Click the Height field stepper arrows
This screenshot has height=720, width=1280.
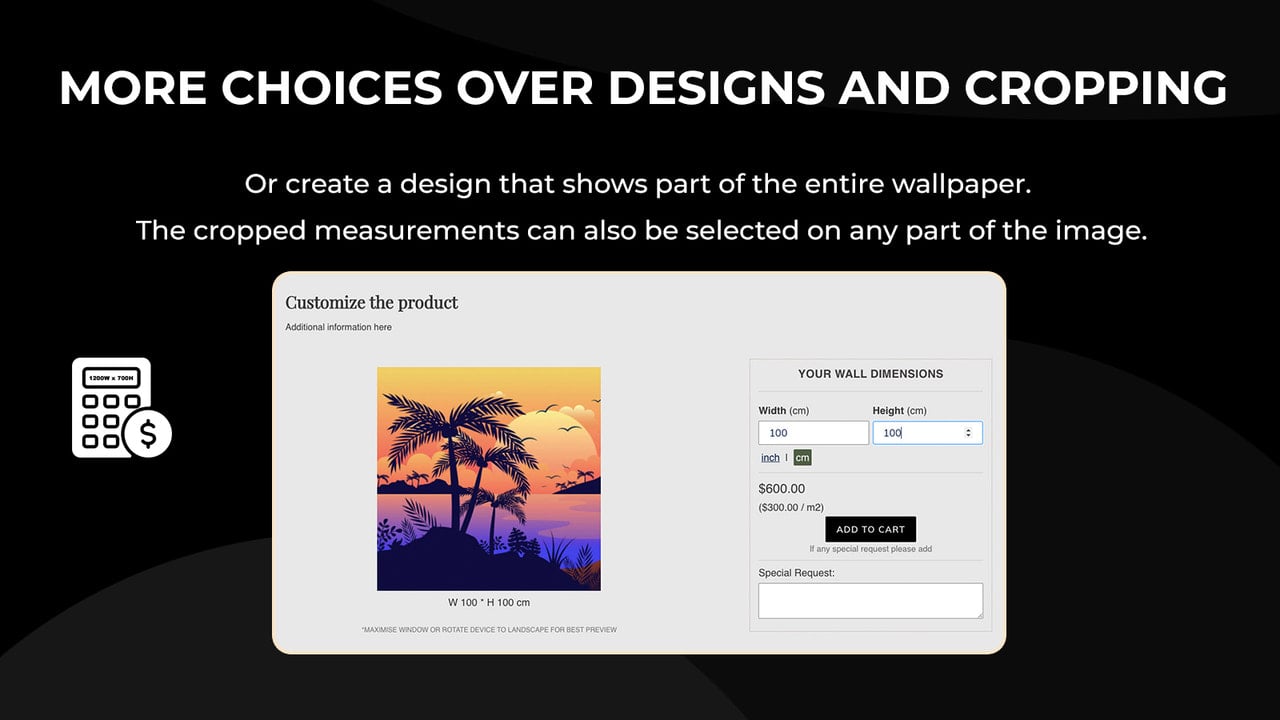[x=967, y=433]
